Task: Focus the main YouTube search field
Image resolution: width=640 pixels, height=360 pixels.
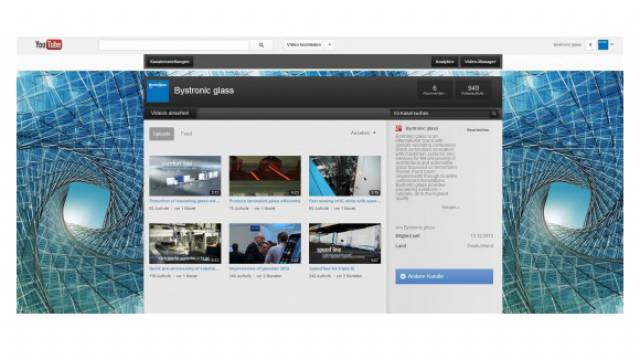Action: point(174,45)
